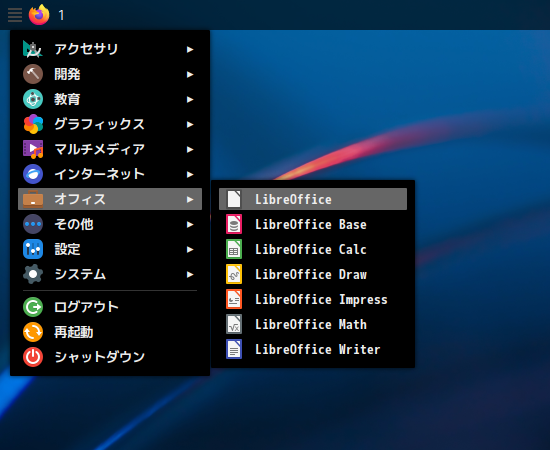Click the LibreOffice Math formula icon
The width and height of the screenshot is (550, 450).
(x=234, y=324)
